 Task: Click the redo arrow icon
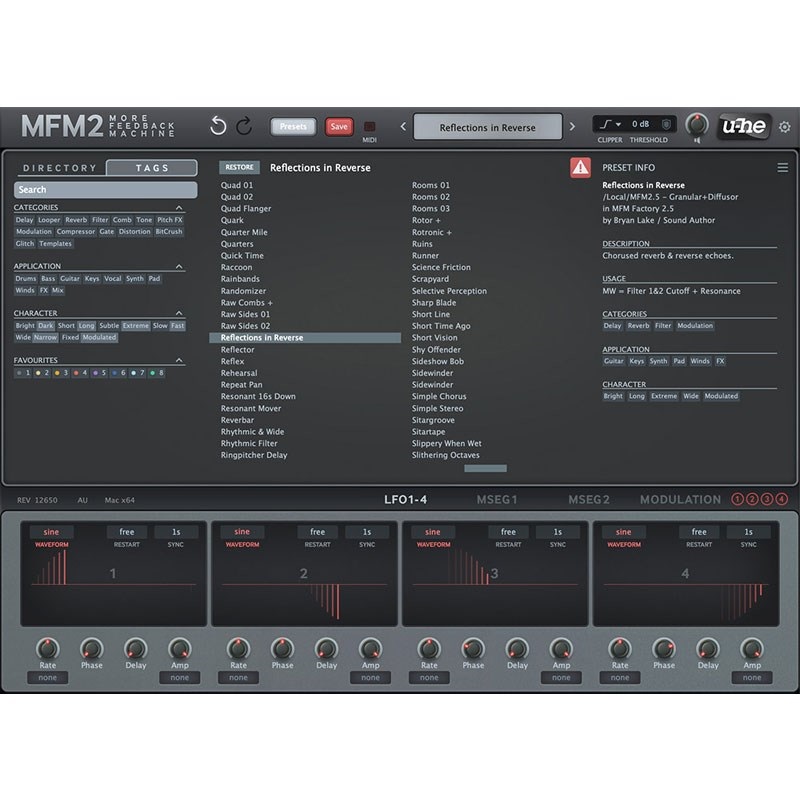click(x=244, y=126)
